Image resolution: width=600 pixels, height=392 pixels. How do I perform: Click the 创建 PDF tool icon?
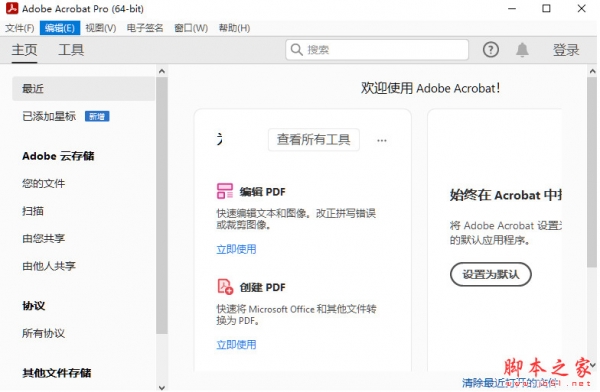pyautogui.click(x=225, y=286)
